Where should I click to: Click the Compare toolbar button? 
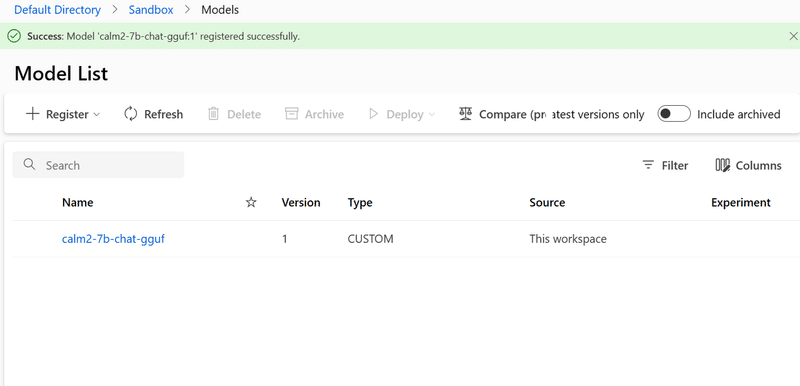coord(503,114)
